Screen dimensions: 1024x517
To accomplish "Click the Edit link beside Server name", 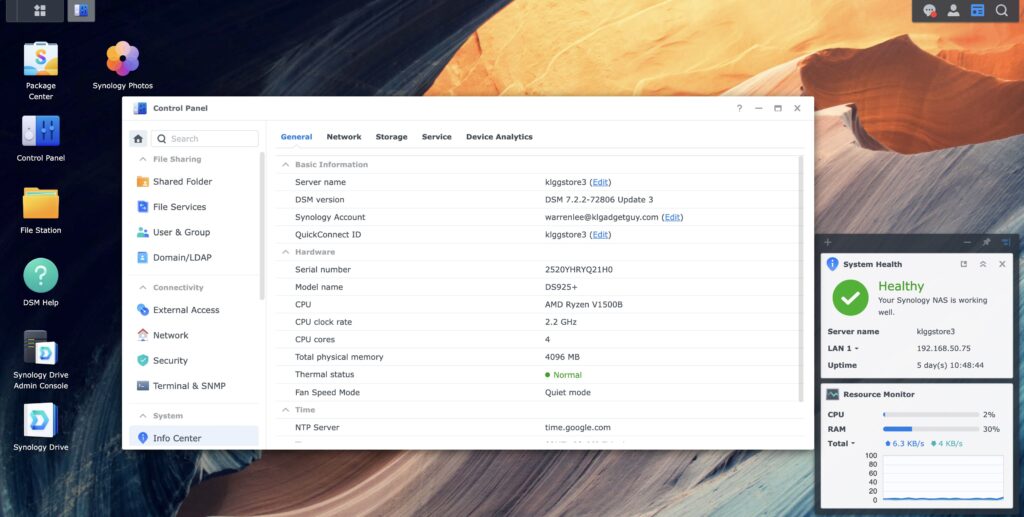I will click(x=600, y=182).
